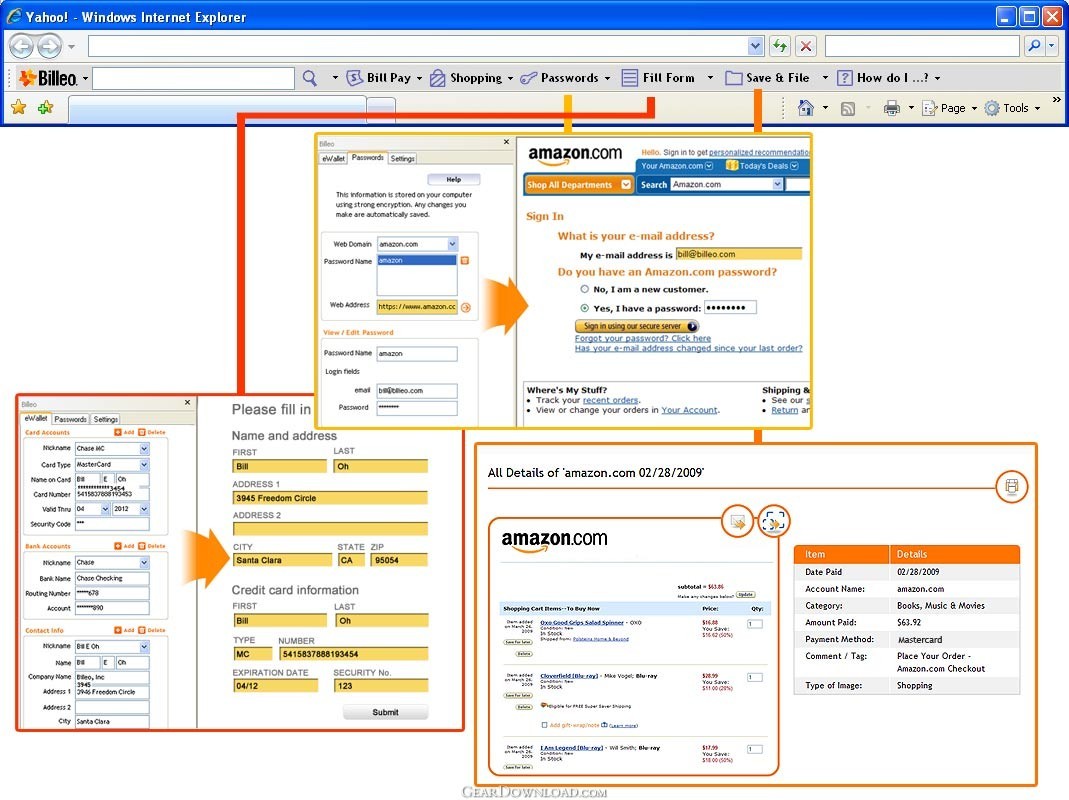Click the orange go arrow beside Web Address
This screenshot has width=1069, height=800.
(466, 308)
